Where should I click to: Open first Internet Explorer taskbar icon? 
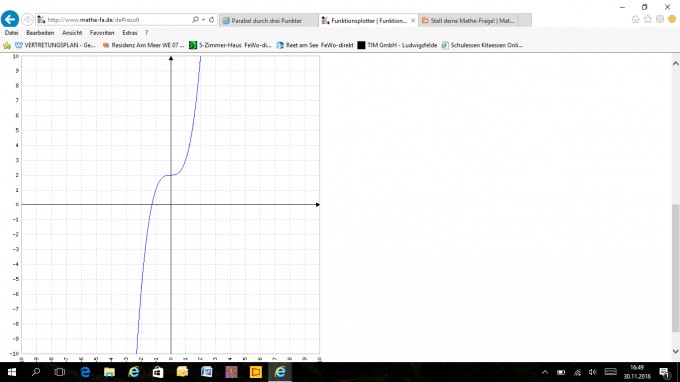coord(134,372)
